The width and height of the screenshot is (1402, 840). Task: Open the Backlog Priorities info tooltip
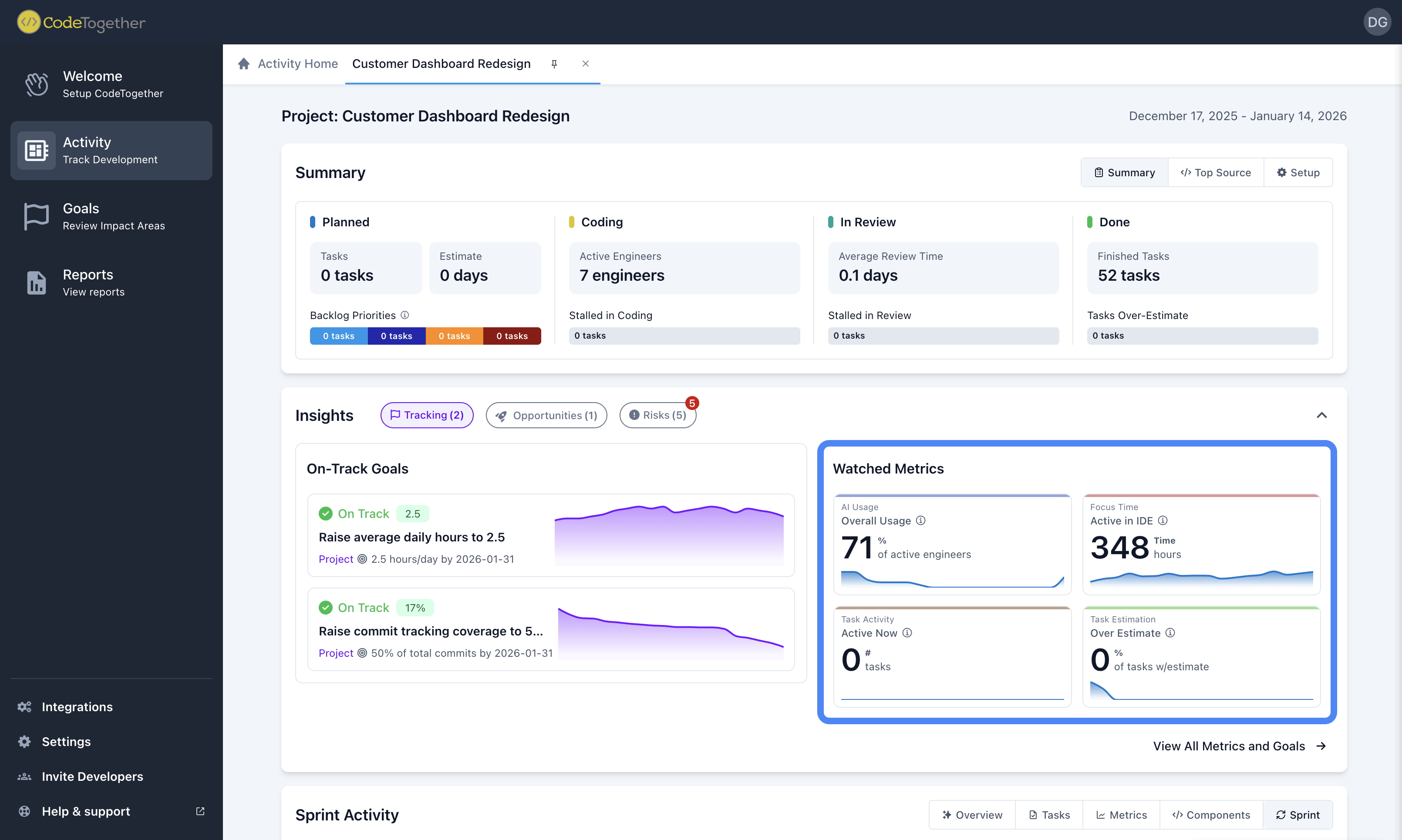[x=404, y=315]
